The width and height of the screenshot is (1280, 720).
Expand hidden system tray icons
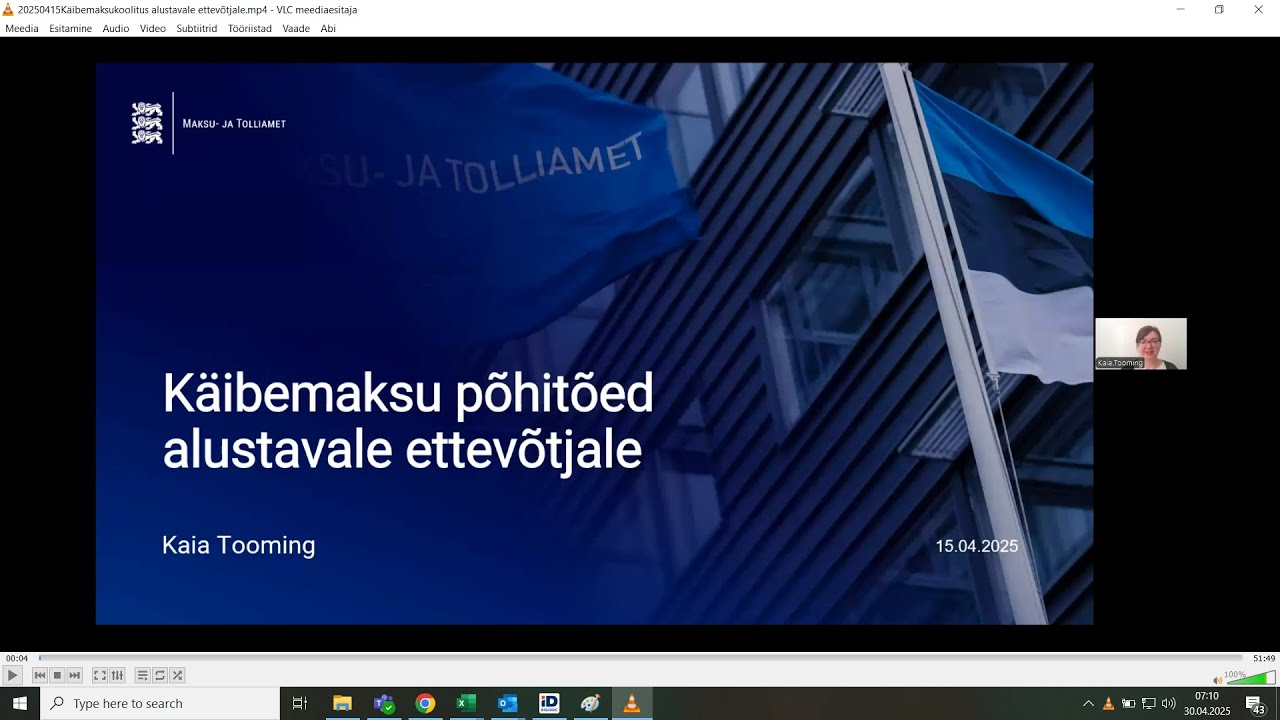click(1088, 704)
